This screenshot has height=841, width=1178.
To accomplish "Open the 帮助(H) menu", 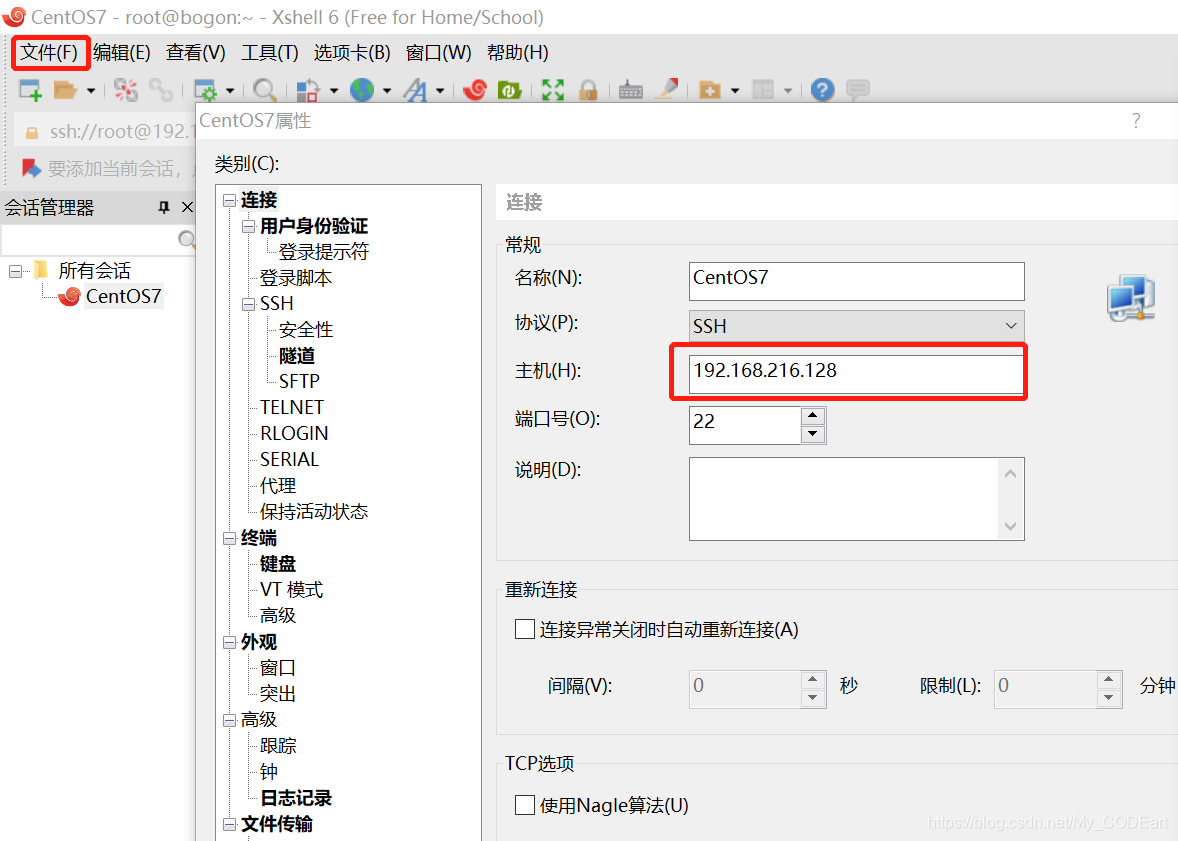I will pyautogui.click(x=518, y=53).
